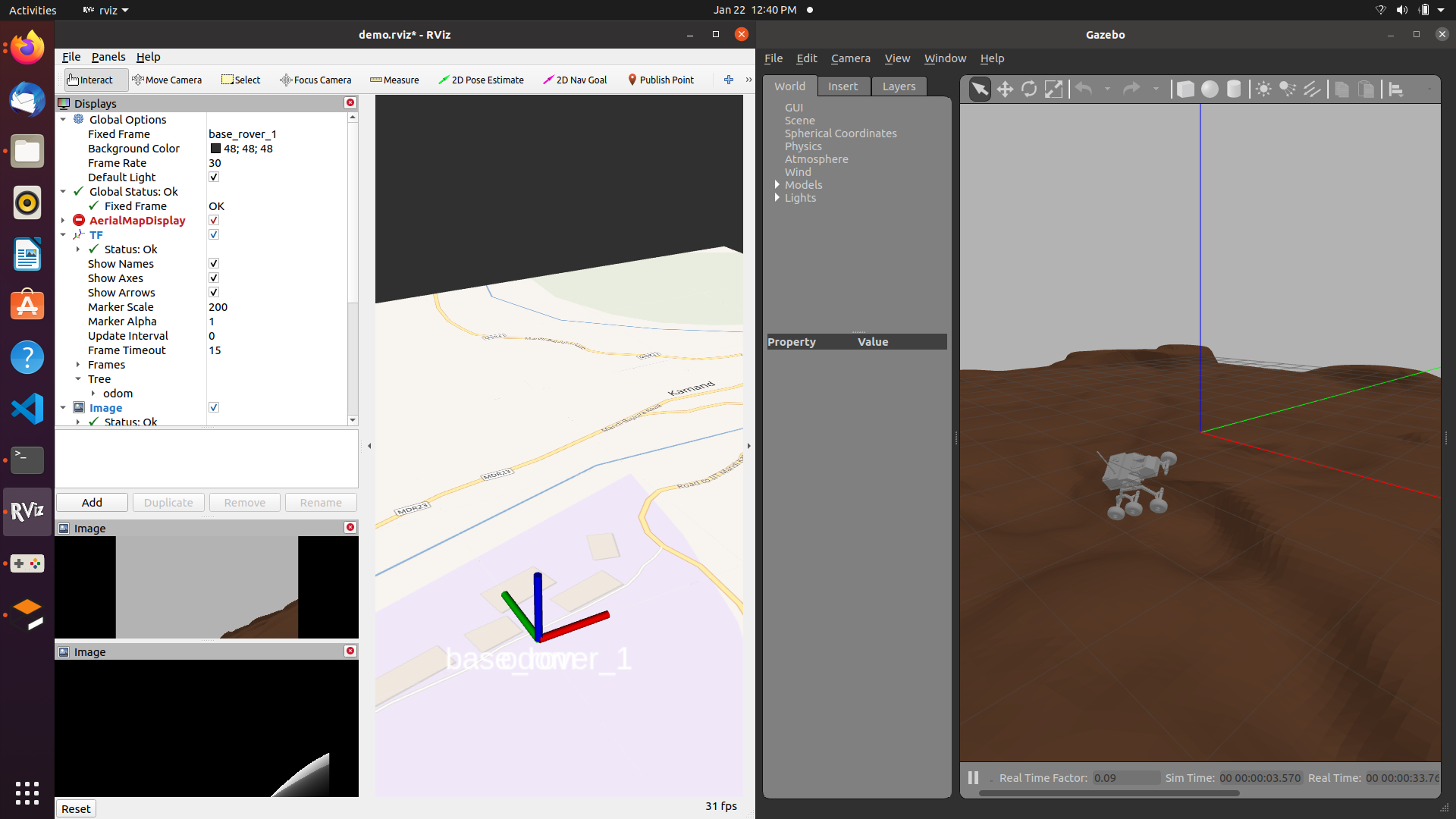This screenshot has height=819, width=1456.
Task: Switch to the Insert tab in Gazebo
Action: (x=843, y=86)
